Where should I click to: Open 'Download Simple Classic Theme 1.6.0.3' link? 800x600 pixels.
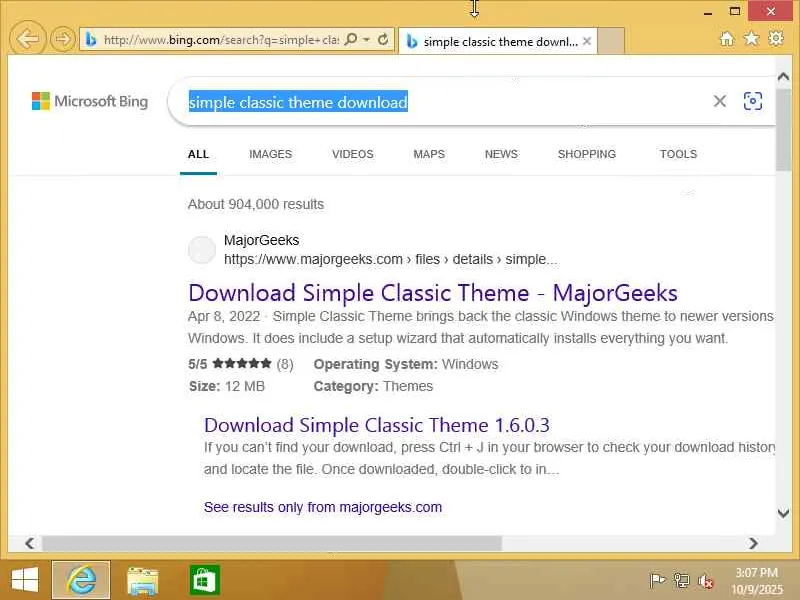[377, 425]
